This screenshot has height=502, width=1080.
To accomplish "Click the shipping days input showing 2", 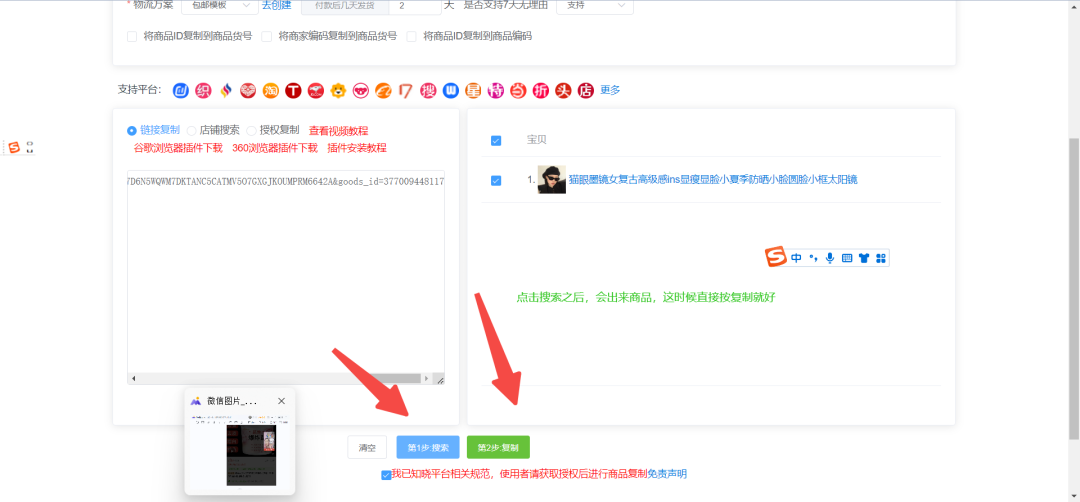I will 415,6.
